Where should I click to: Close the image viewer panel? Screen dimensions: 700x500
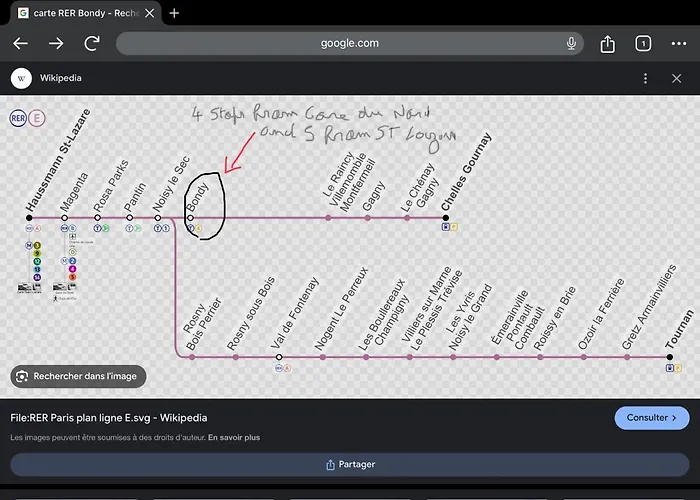[677, 79]
